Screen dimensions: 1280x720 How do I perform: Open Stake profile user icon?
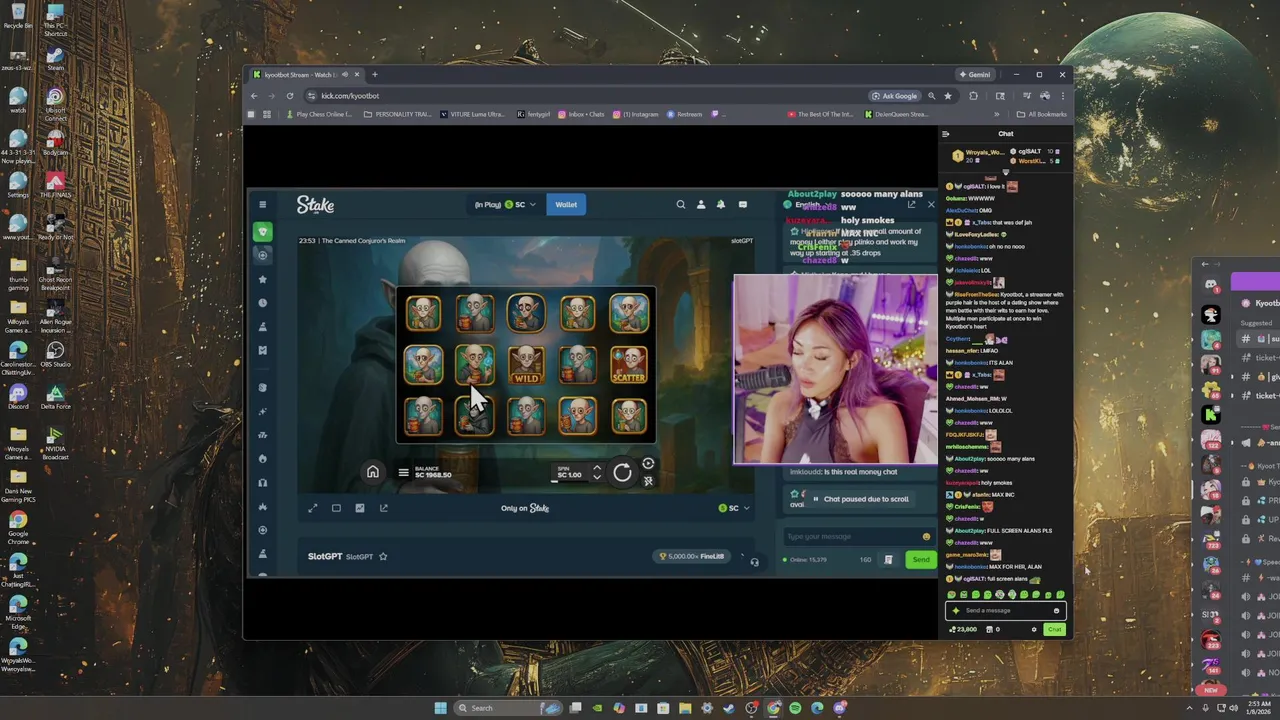coord(701,204)
